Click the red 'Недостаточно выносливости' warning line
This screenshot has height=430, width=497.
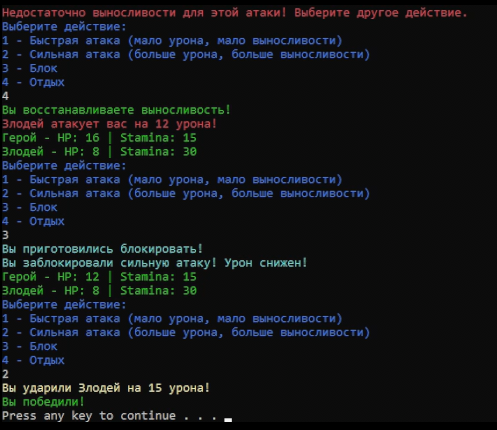pos(235,13)
